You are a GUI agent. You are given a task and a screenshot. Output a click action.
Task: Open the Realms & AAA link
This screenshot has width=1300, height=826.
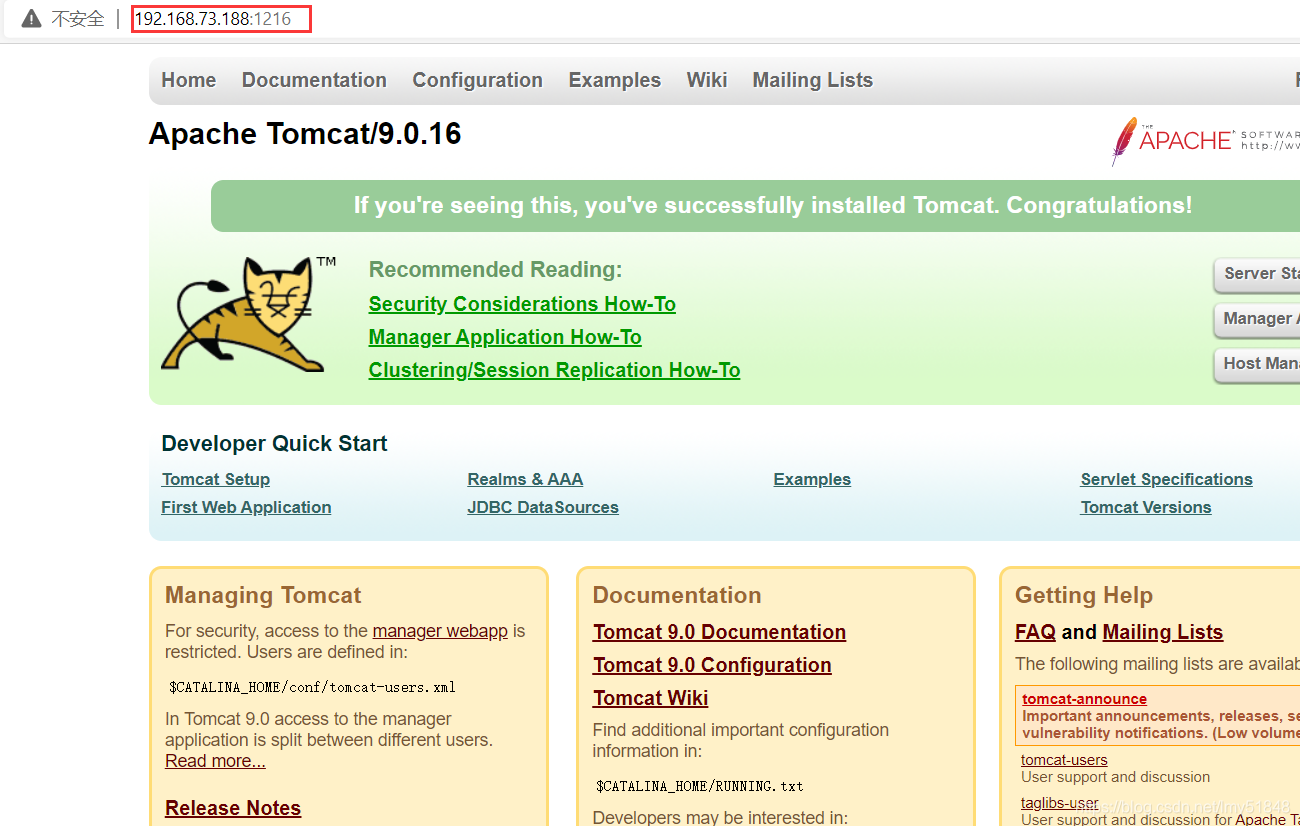pos(525,479)
